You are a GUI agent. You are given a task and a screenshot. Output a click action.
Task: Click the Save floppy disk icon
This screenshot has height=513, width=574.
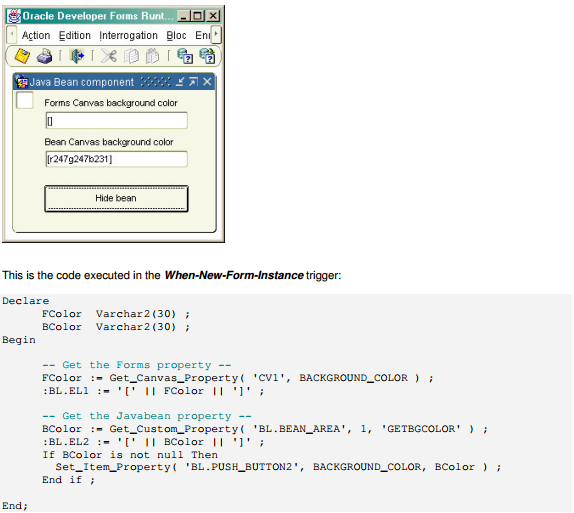tap(22, 56)
